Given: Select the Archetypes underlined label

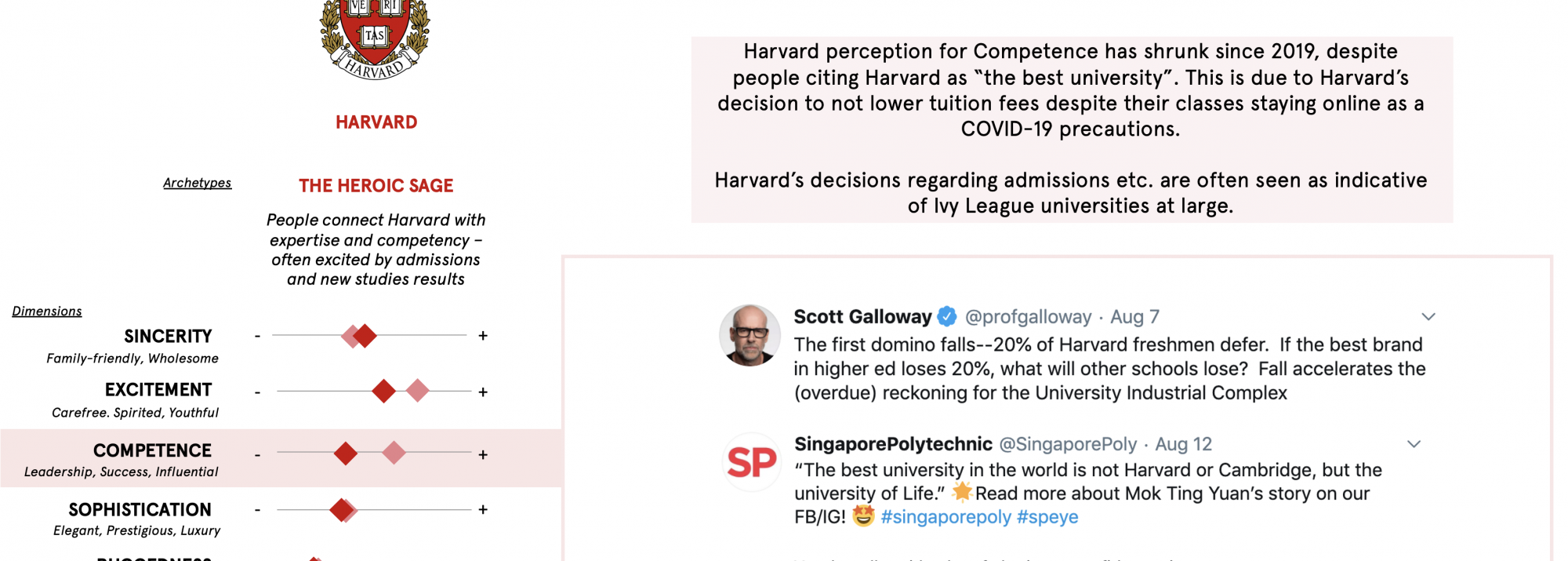Looking at the screenshot, I should [197, 183].
